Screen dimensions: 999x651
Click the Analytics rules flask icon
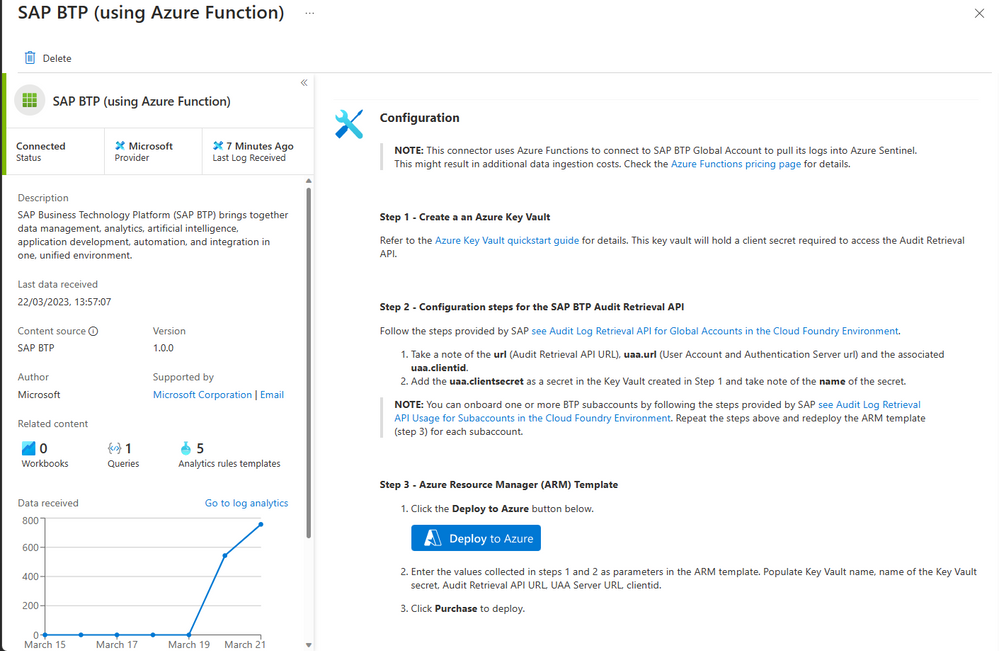point(185,448)
